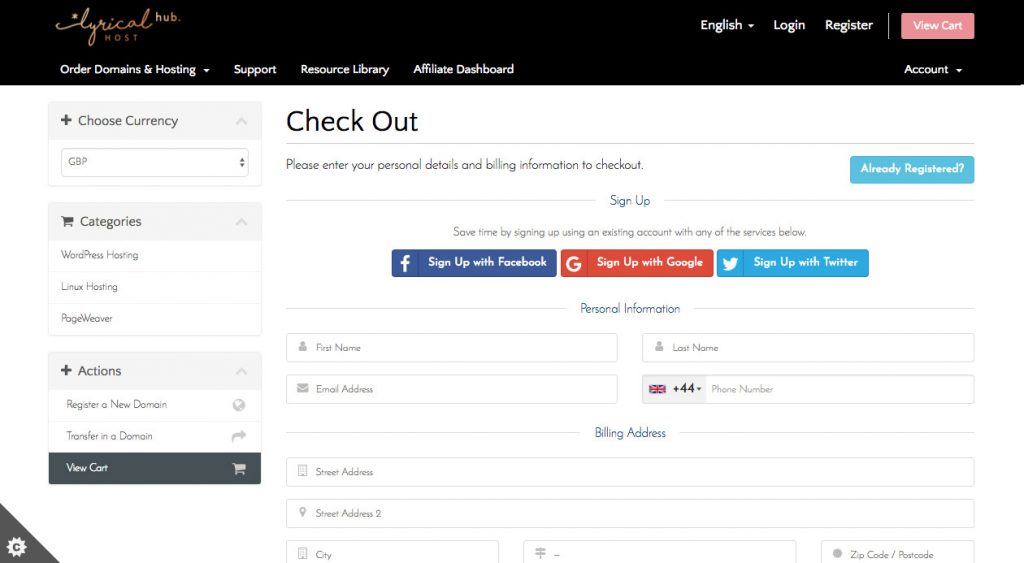Open the Resource Library menu item

[345, 69]
